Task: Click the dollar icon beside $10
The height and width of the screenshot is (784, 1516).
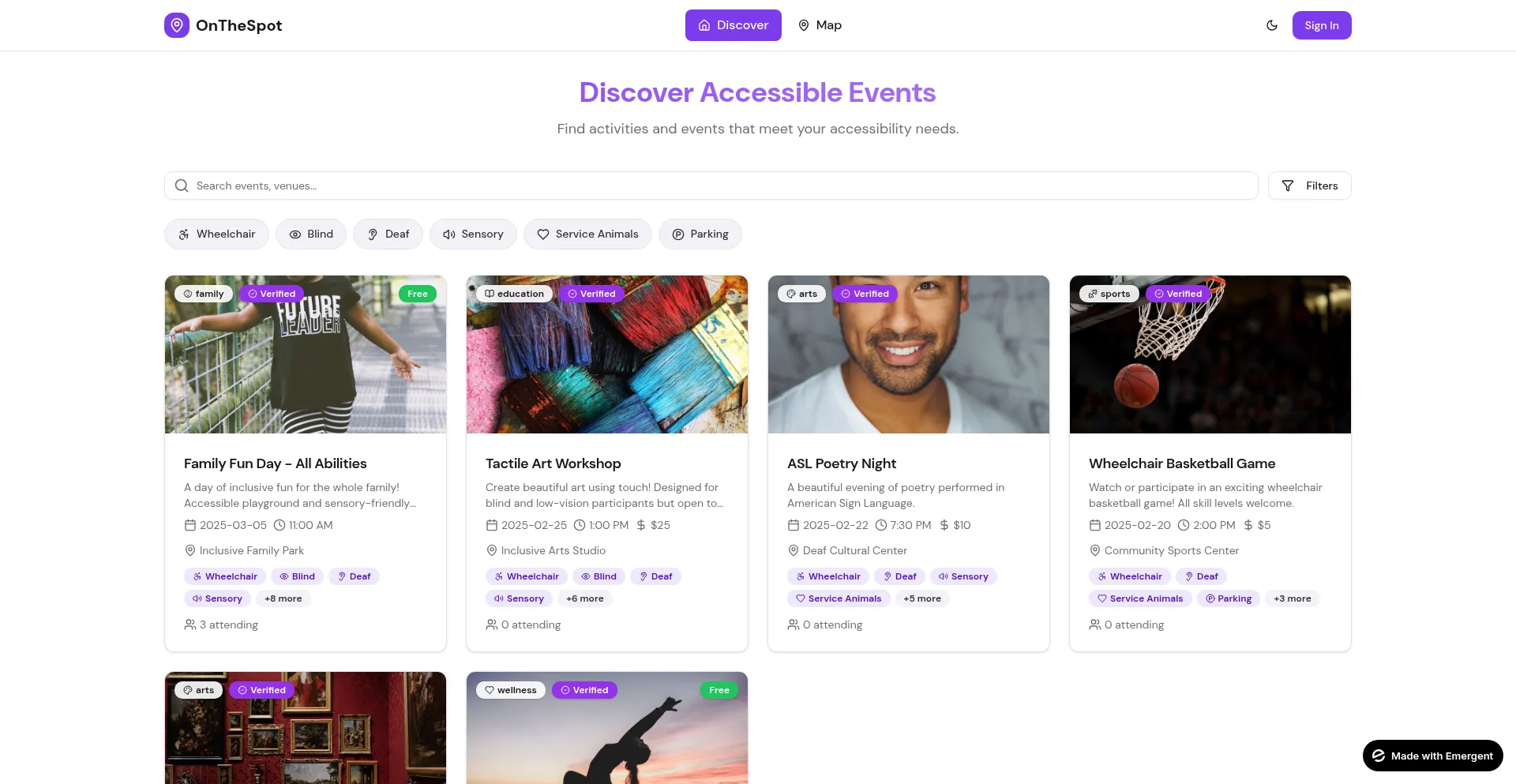Action: [x=944, y=525]
